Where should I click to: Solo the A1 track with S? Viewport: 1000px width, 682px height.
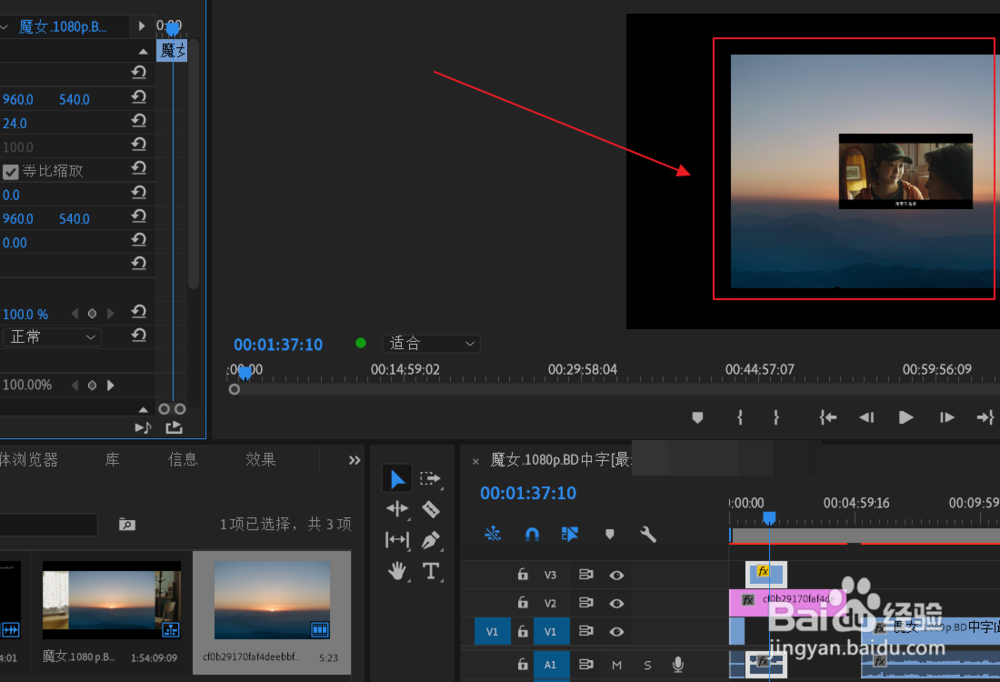647,665
